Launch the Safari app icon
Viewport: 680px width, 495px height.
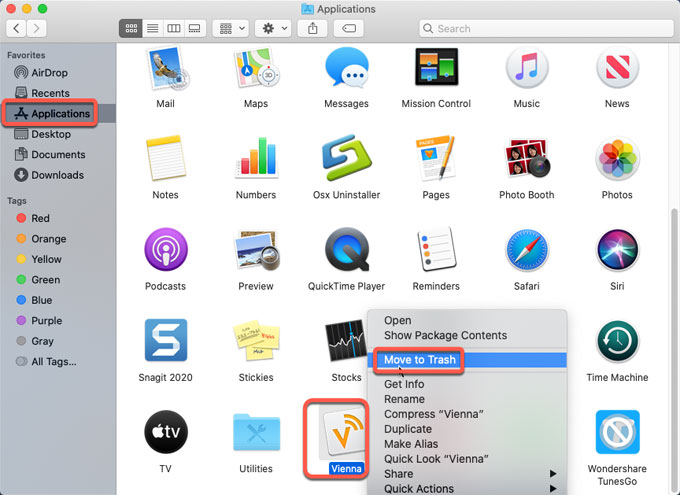526,251
